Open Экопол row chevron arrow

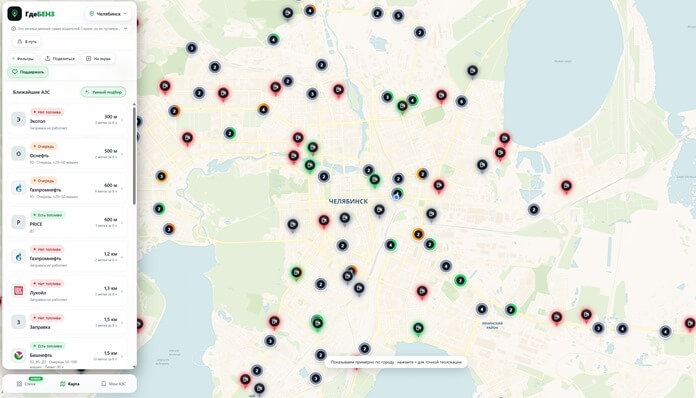(x=123, y=120)
